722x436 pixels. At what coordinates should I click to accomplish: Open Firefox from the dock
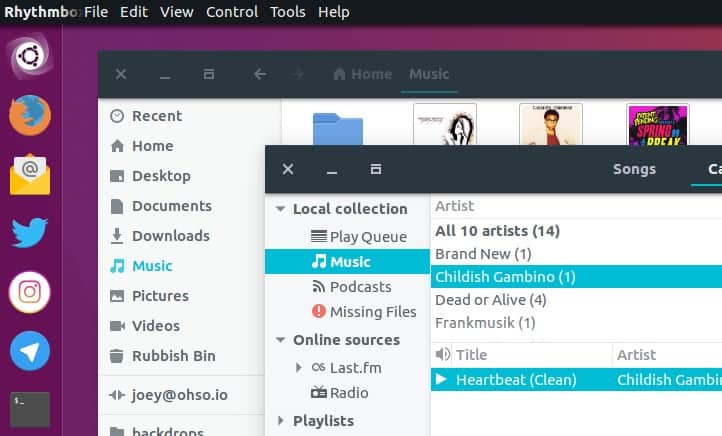[29, 115]
